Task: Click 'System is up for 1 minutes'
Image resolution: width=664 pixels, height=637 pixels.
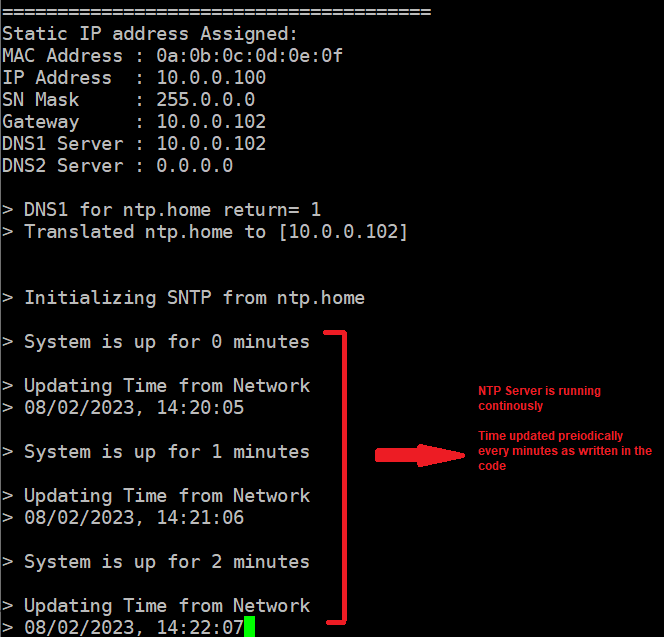Action: 167,452
